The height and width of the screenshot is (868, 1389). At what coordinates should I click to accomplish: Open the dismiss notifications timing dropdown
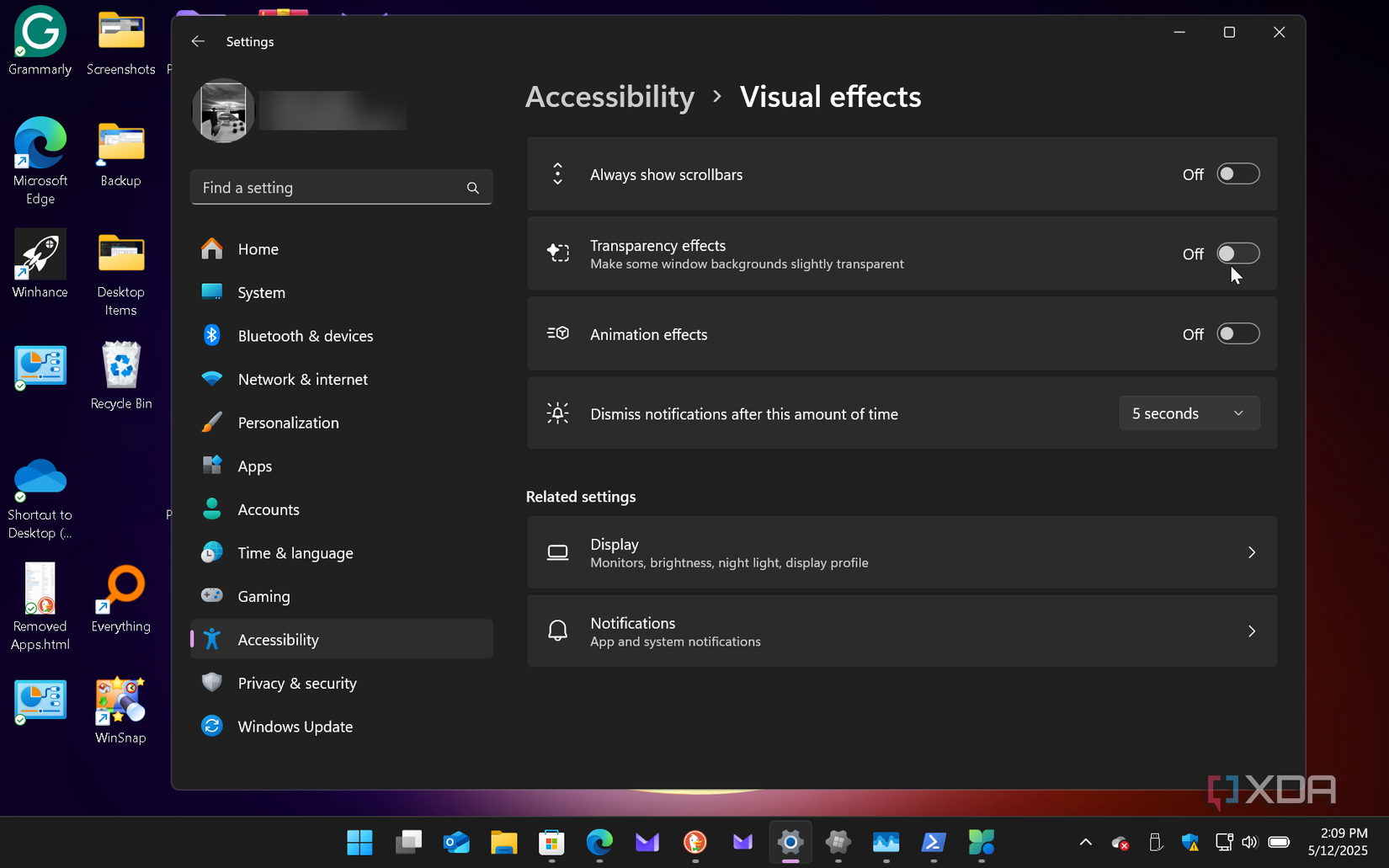1189,413
